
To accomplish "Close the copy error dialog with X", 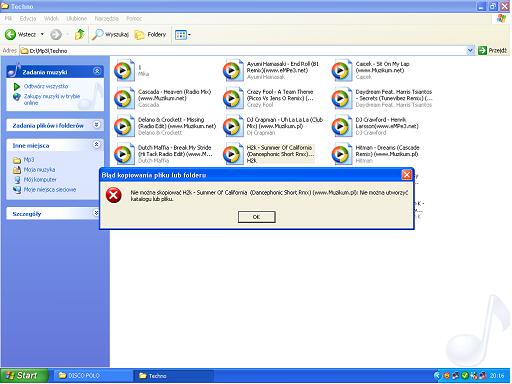I will (407, 175).
